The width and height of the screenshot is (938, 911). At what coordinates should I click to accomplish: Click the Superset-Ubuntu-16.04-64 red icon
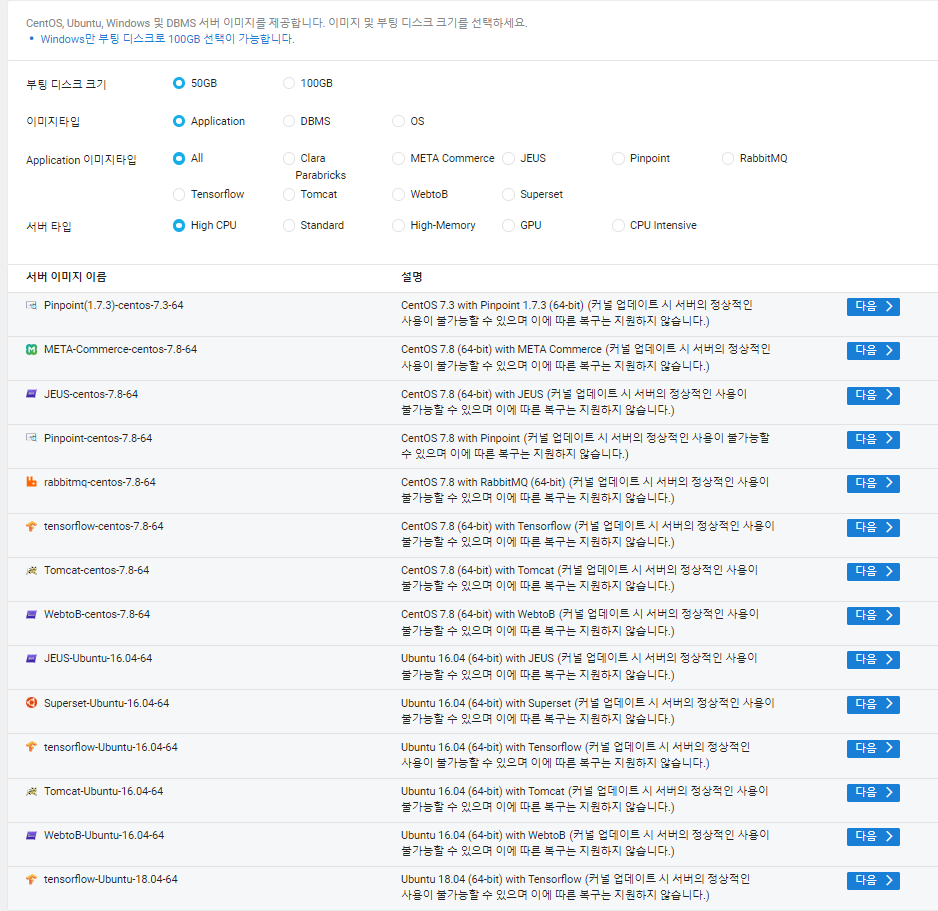click(x=32, y=702)
